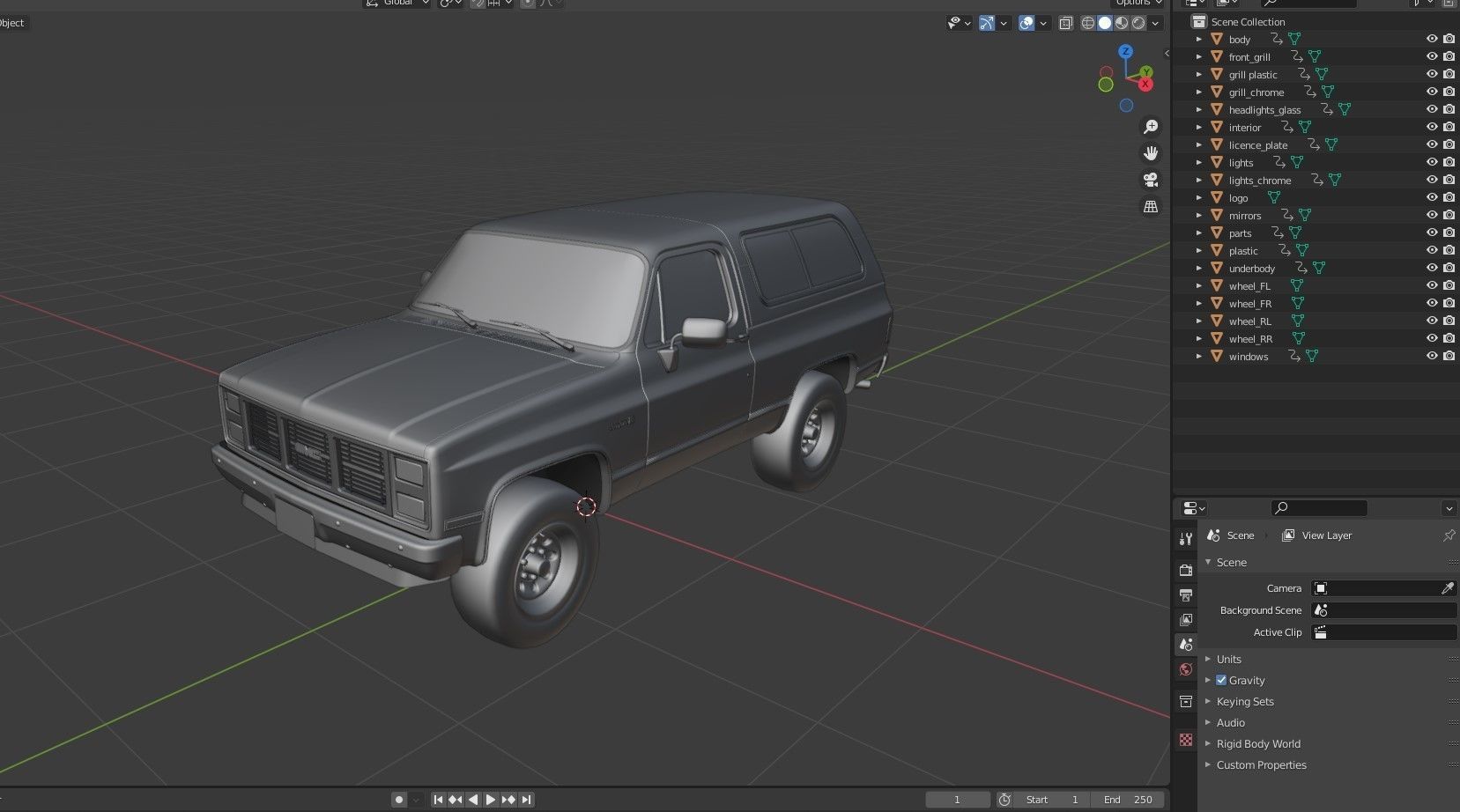Disable rendering of the mirrors object

1449,215
